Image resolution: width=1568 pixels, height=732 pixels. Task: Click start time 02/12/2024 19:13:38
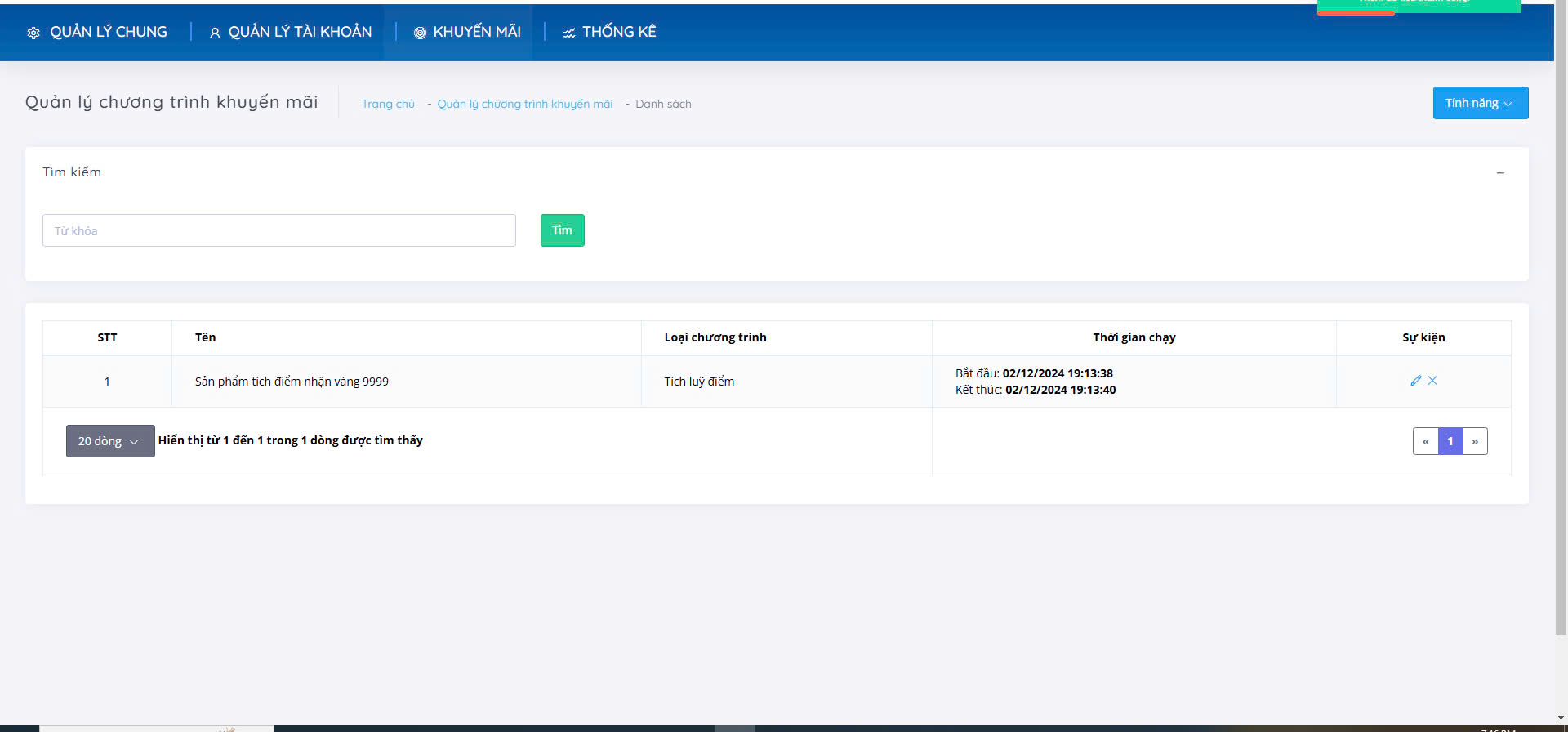pyautogui.click(x=1058, y=373)
